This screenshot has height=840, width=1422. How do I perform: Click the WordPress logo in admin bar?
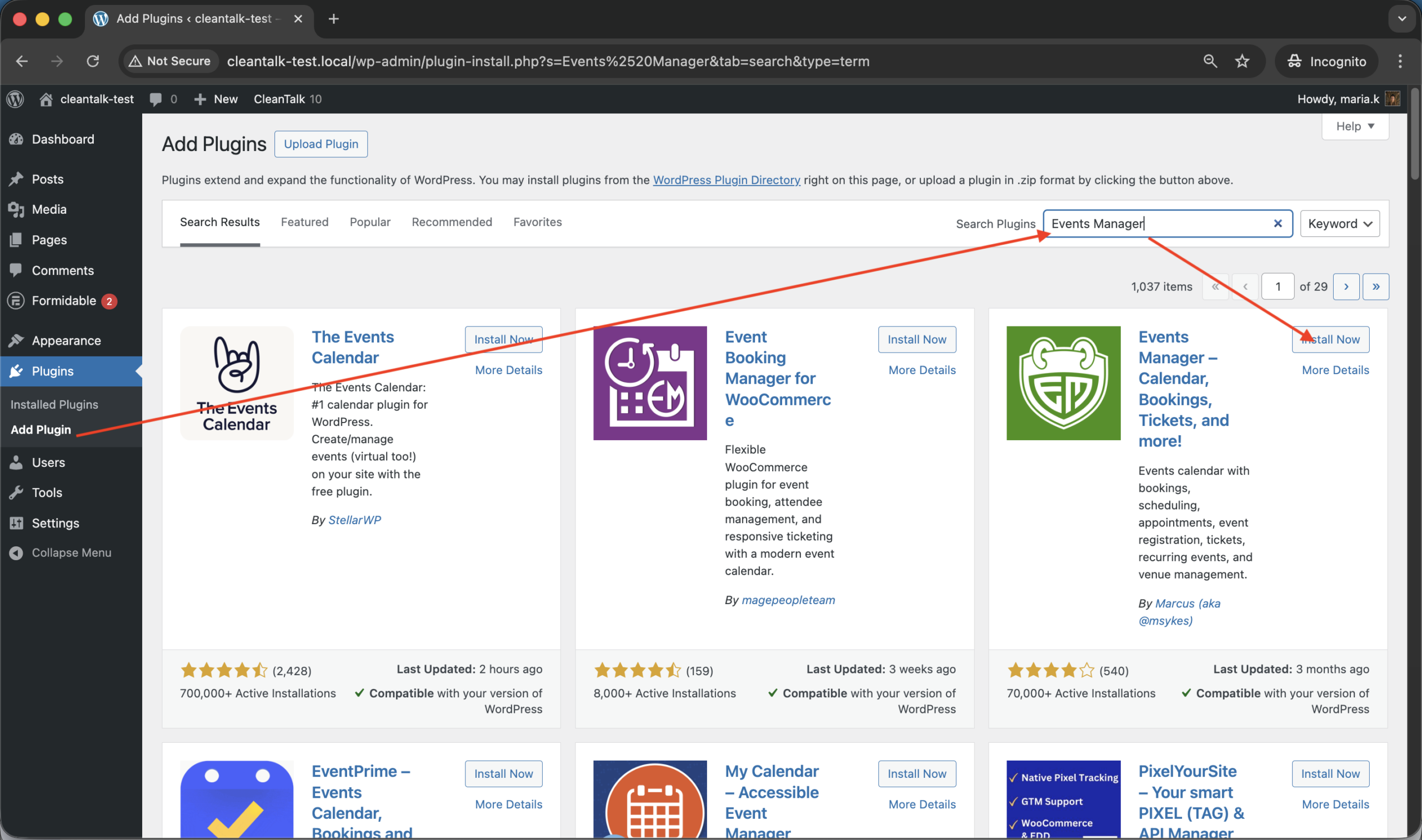16,99
